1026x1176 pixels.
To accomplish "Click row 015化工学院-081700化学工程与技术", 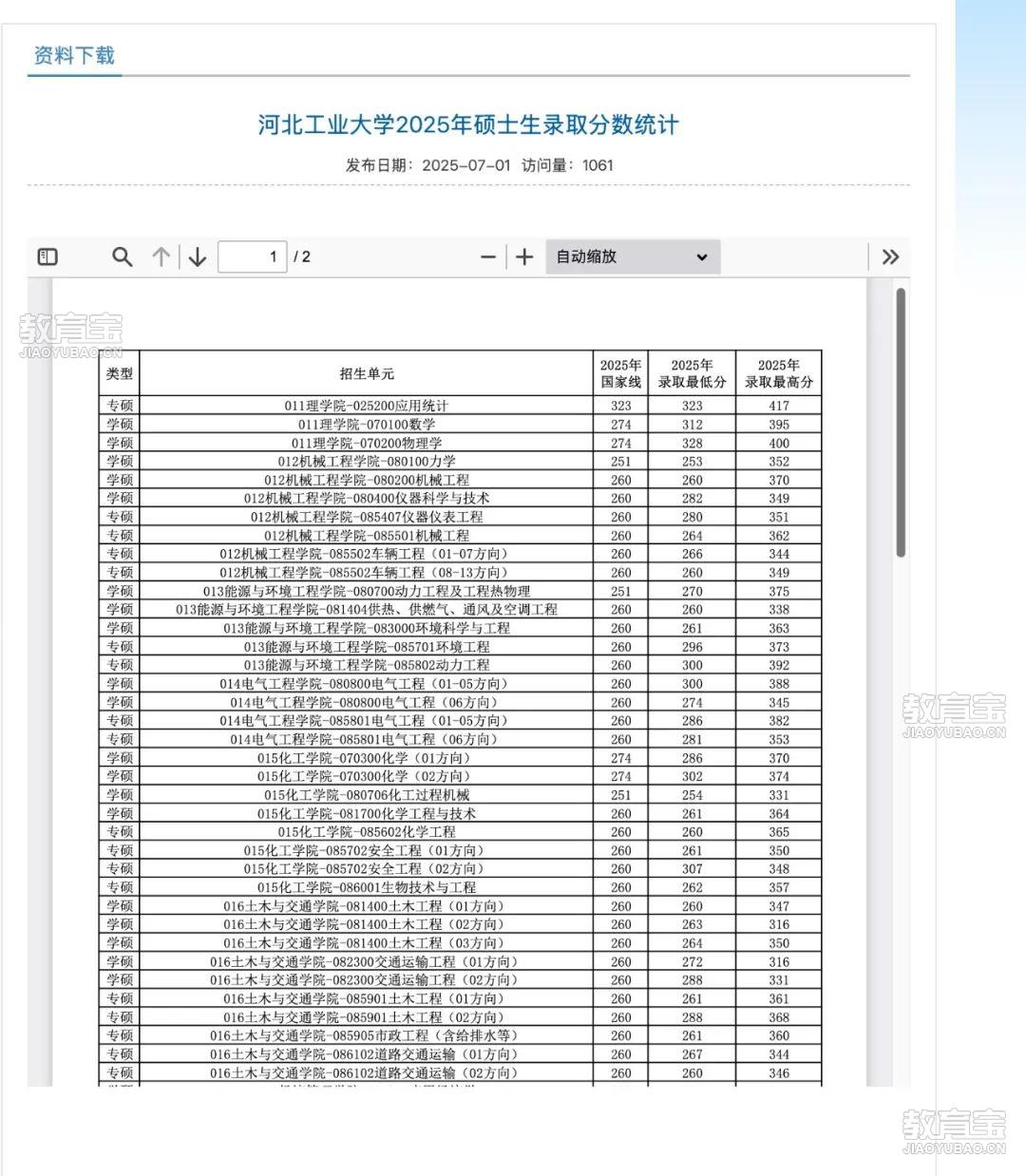I will pos(460,813).
